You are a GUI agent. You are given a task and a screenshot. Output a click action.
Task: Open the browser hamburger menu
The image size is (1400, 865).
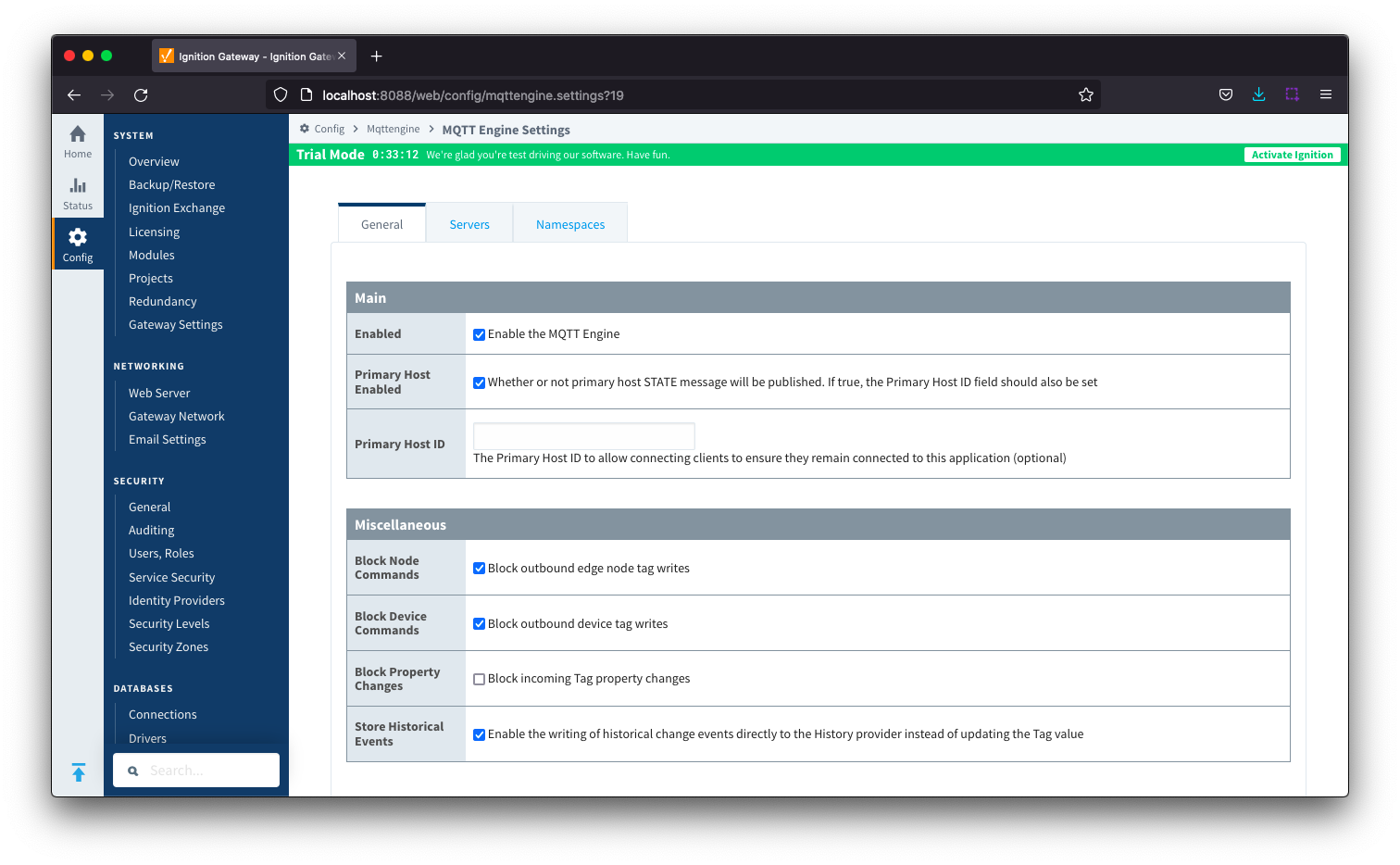[1326, 94]
